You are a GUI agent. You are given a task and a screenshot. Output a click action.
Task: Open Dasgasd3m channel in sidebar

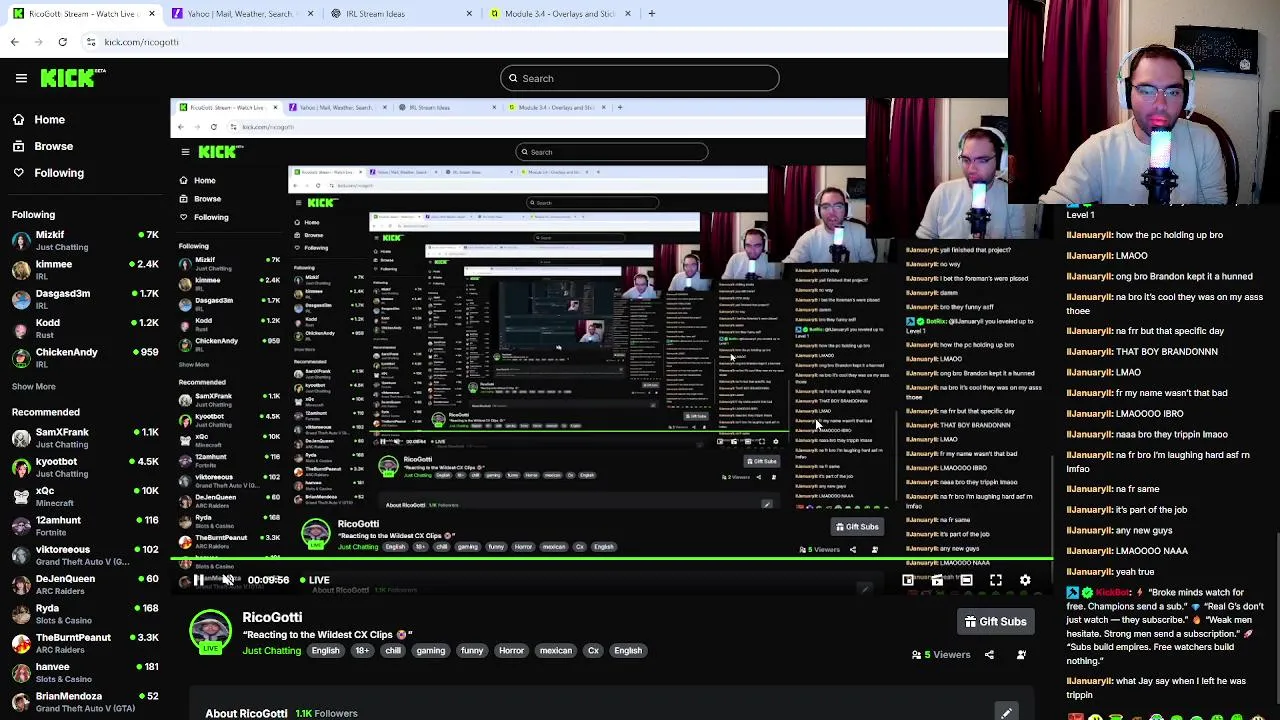click(84, 298)
